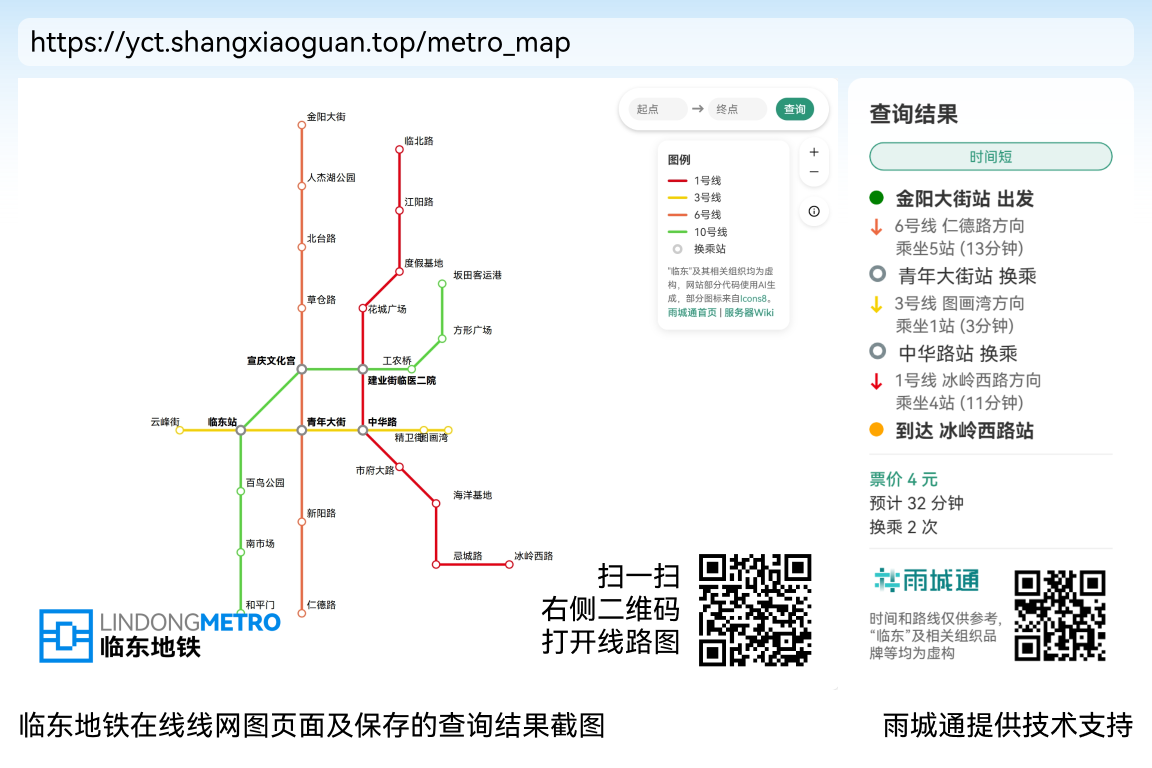Viewport: 1152px width, 768px height.
Task: Select 建业街临医二院 interchange node
Action: [362, 369]
